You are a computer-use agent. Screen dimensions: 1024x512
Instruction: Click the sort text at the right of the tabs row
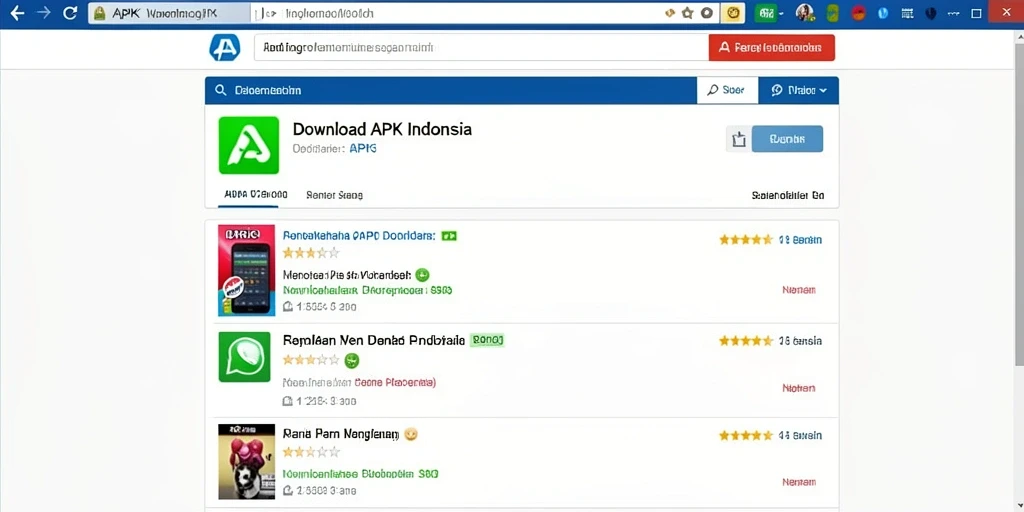pyautogui.click(x=788, y=195)
